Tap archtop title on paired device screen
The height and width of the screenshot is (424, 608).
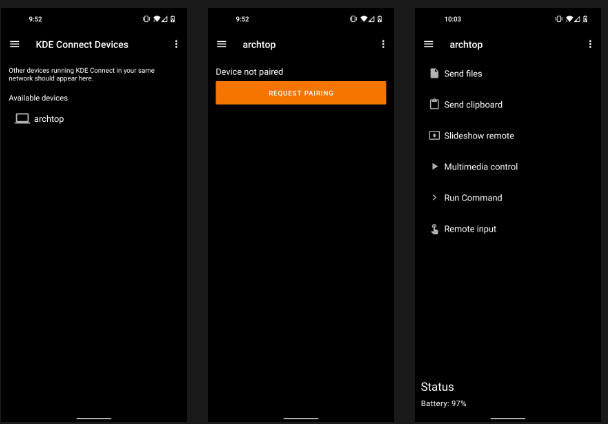[466, 45]
